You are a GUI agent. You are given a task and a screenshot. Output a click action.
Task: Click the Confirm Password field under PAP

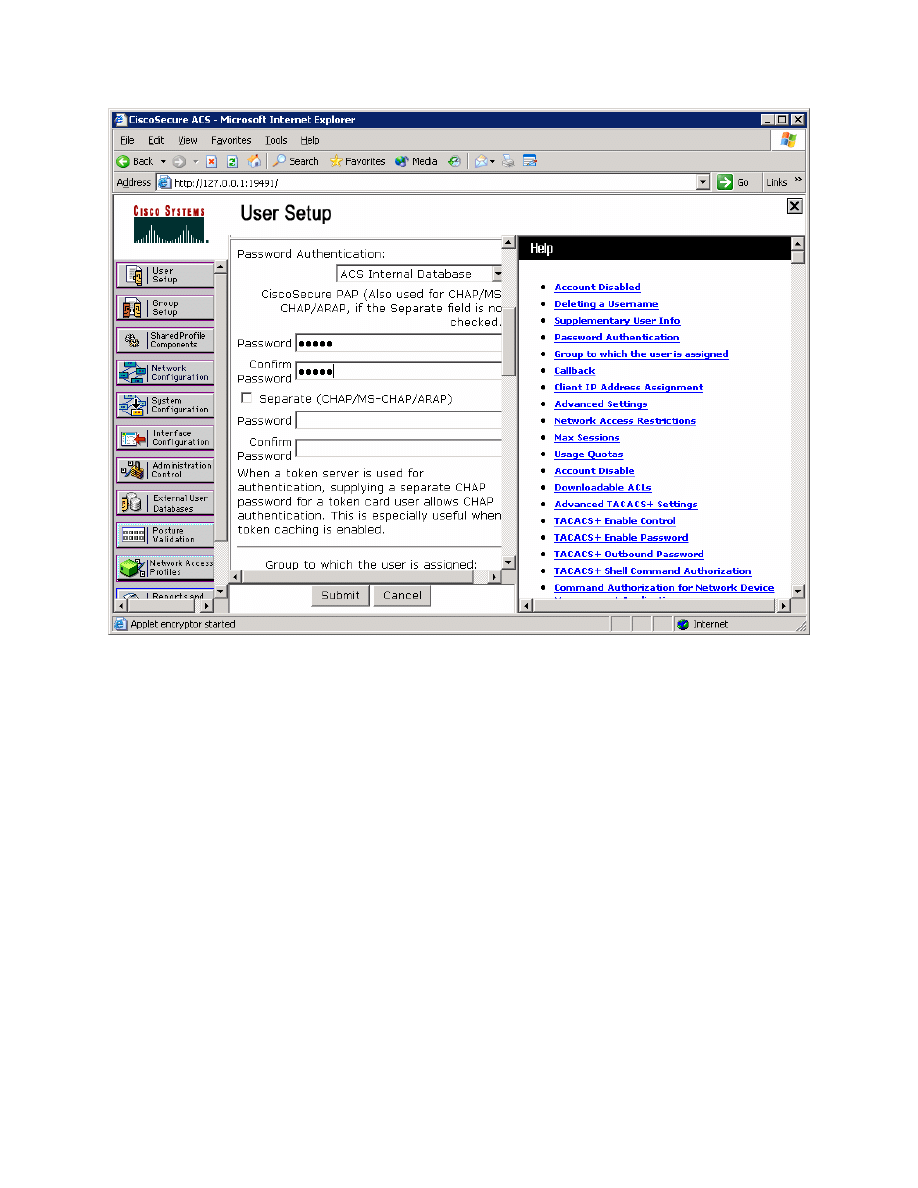[398, 371]
